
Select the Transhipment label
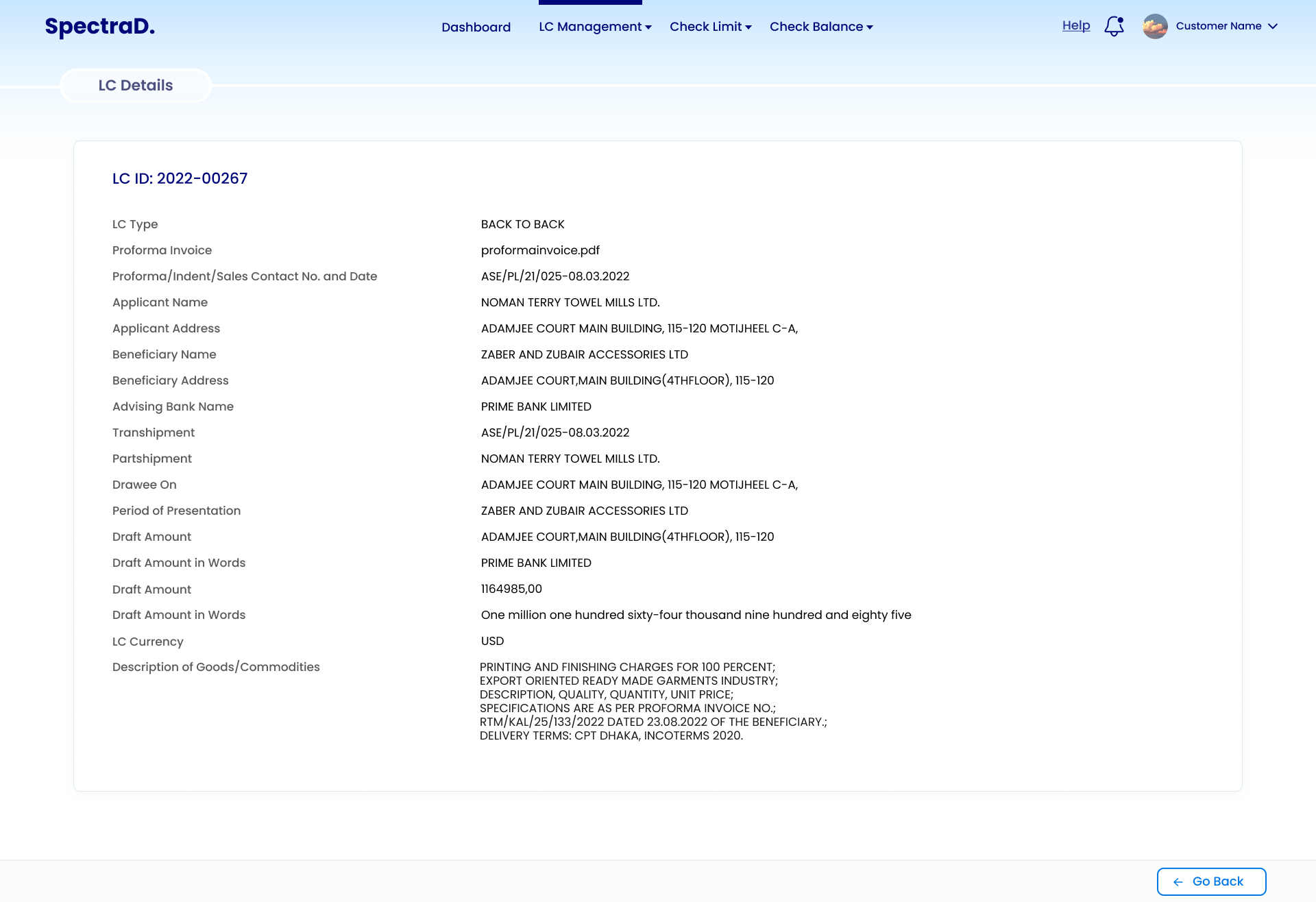click(154, 432)
